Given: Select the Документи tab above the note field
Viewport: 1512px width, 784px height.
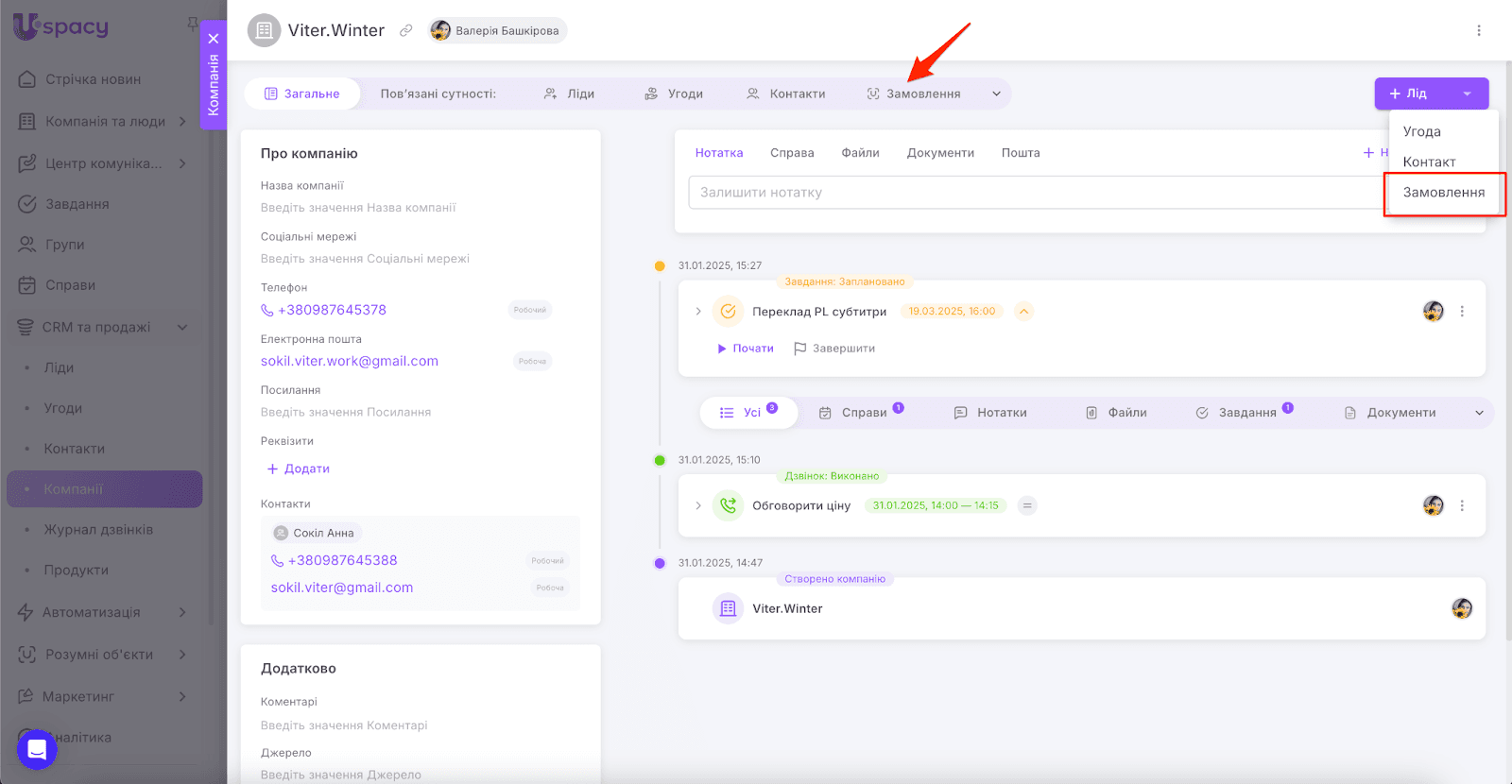Looking at the screenshot, I should [940, 153].
